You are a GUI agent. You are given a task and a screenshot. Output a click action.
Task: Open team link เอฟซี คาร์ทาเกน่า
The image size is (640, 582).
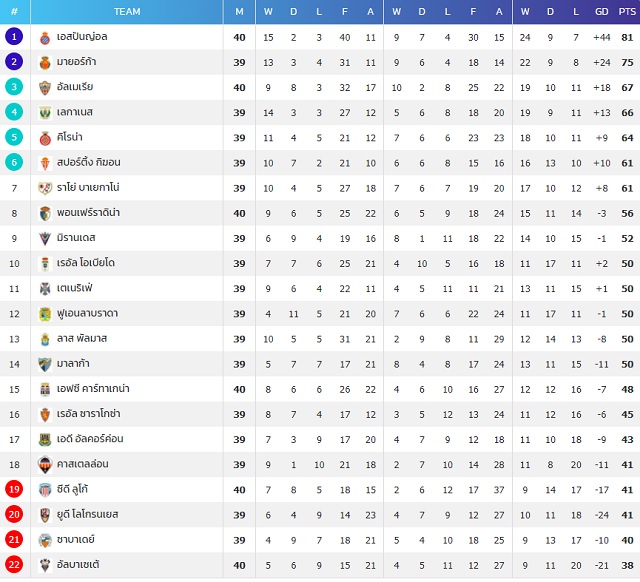coord(93,389)
